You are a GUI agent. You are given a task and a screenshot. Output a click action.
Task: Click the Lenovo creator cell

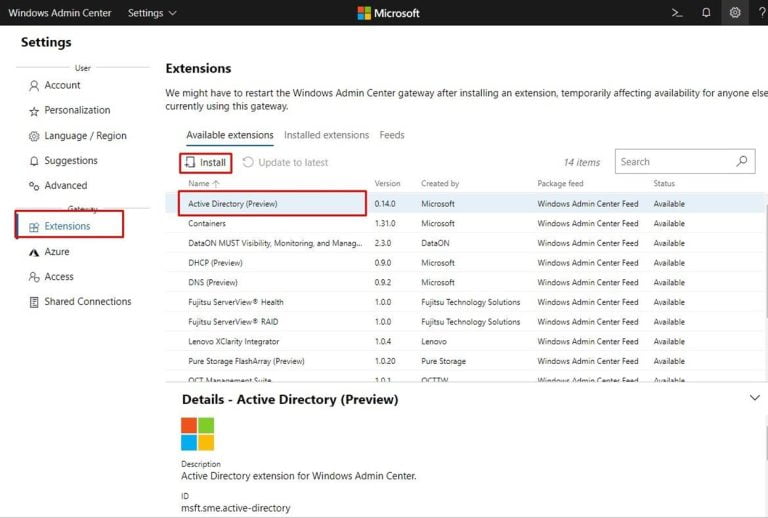[433, 341]
